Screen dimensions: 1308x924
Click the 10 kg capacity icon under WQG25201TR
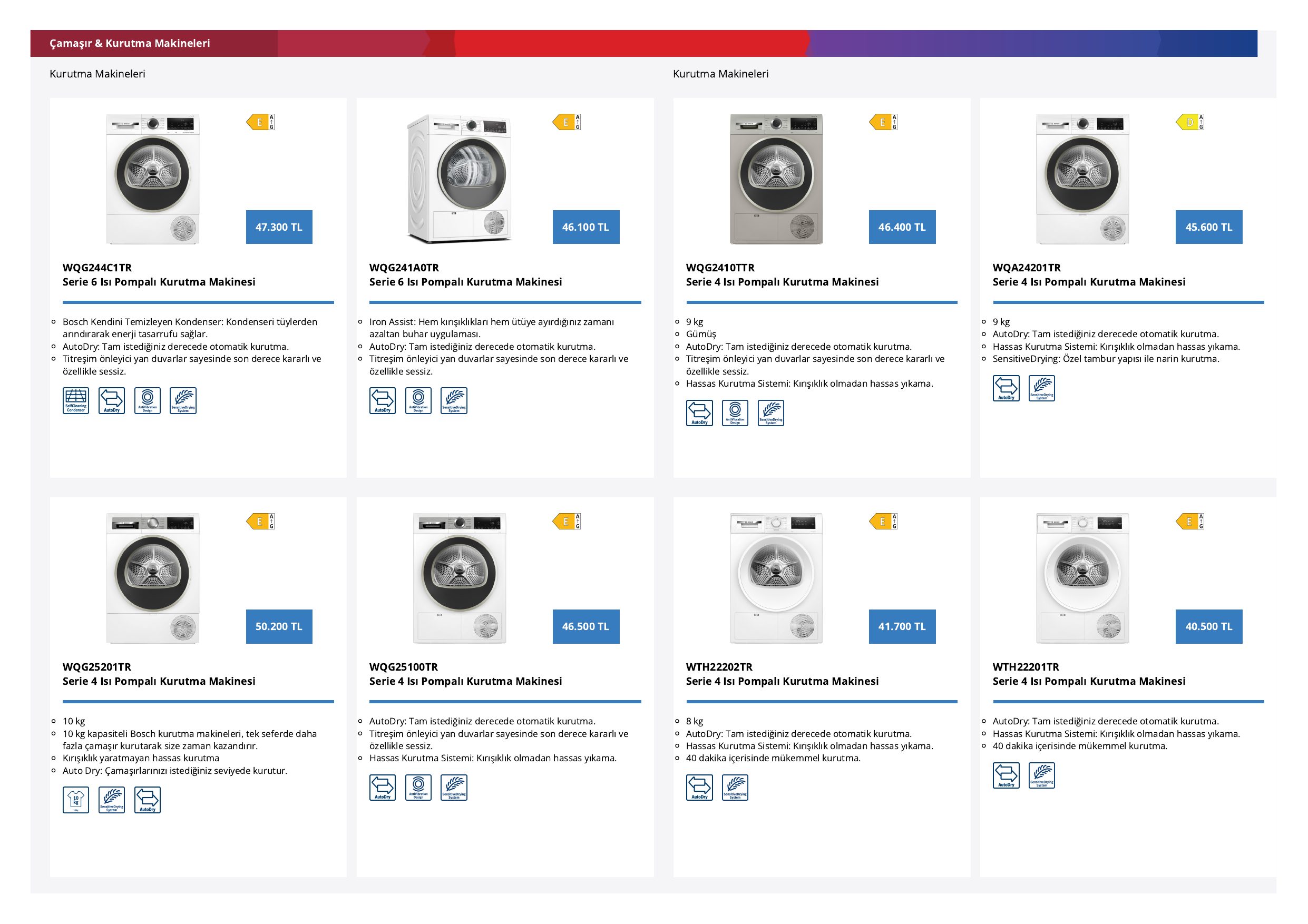coord(76,800)
